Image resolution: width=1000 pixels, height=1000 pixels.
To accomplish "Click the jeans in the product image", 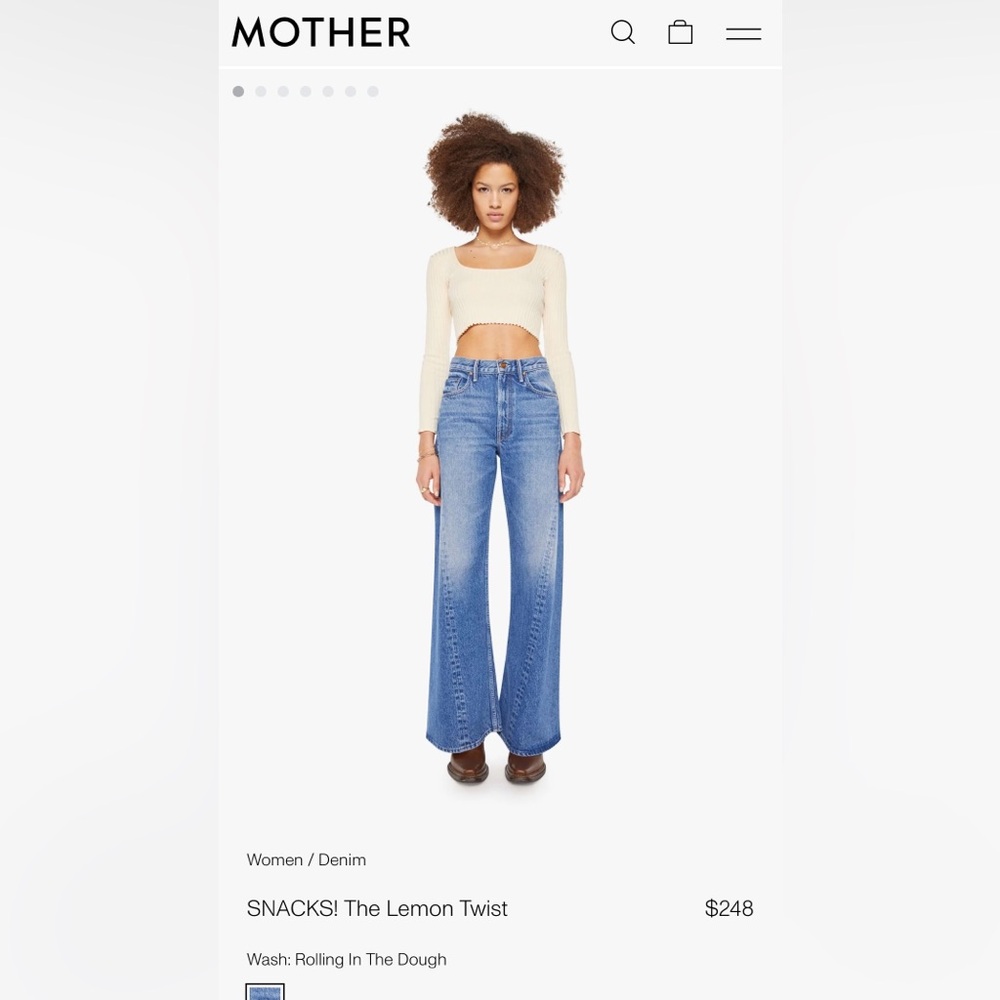I will pyautogui.click(x=495, y=555).
